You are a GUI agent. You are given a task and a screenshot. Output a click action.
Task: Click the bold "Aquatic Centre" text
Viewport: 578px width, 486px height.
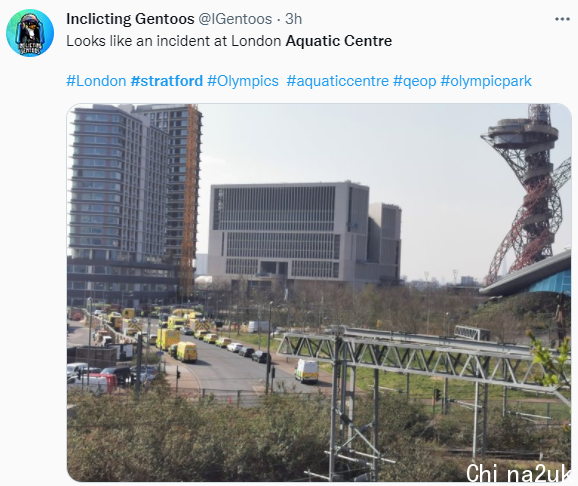[x=339, y=41]
